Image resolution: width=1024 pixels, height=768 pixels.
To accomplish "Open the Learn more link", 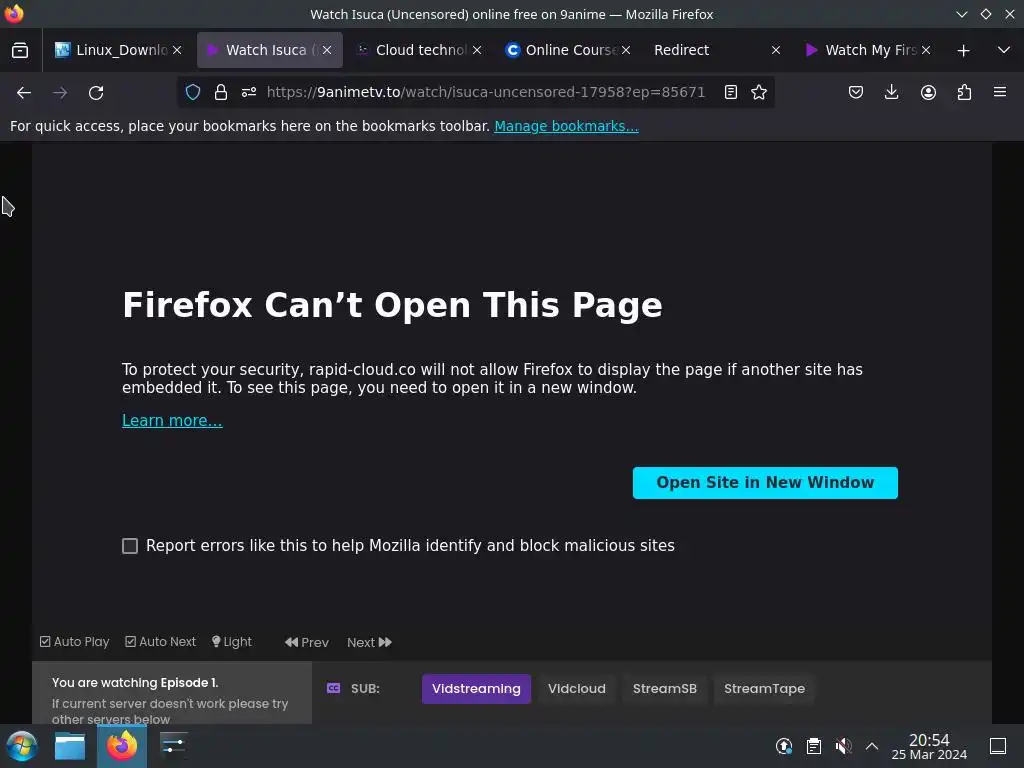I will click(172, 421).
